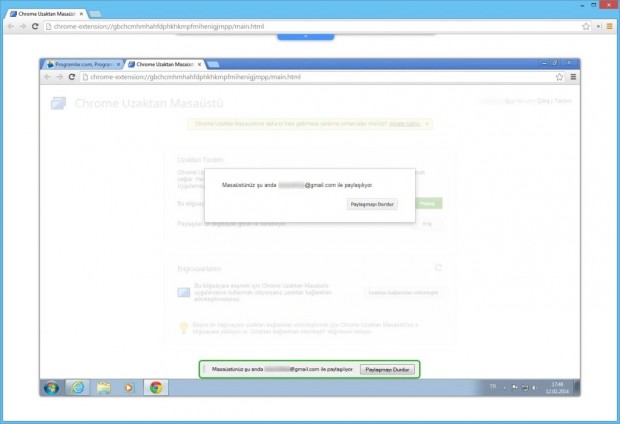Click Back arrow in remote Chrome window

point(47,77)
